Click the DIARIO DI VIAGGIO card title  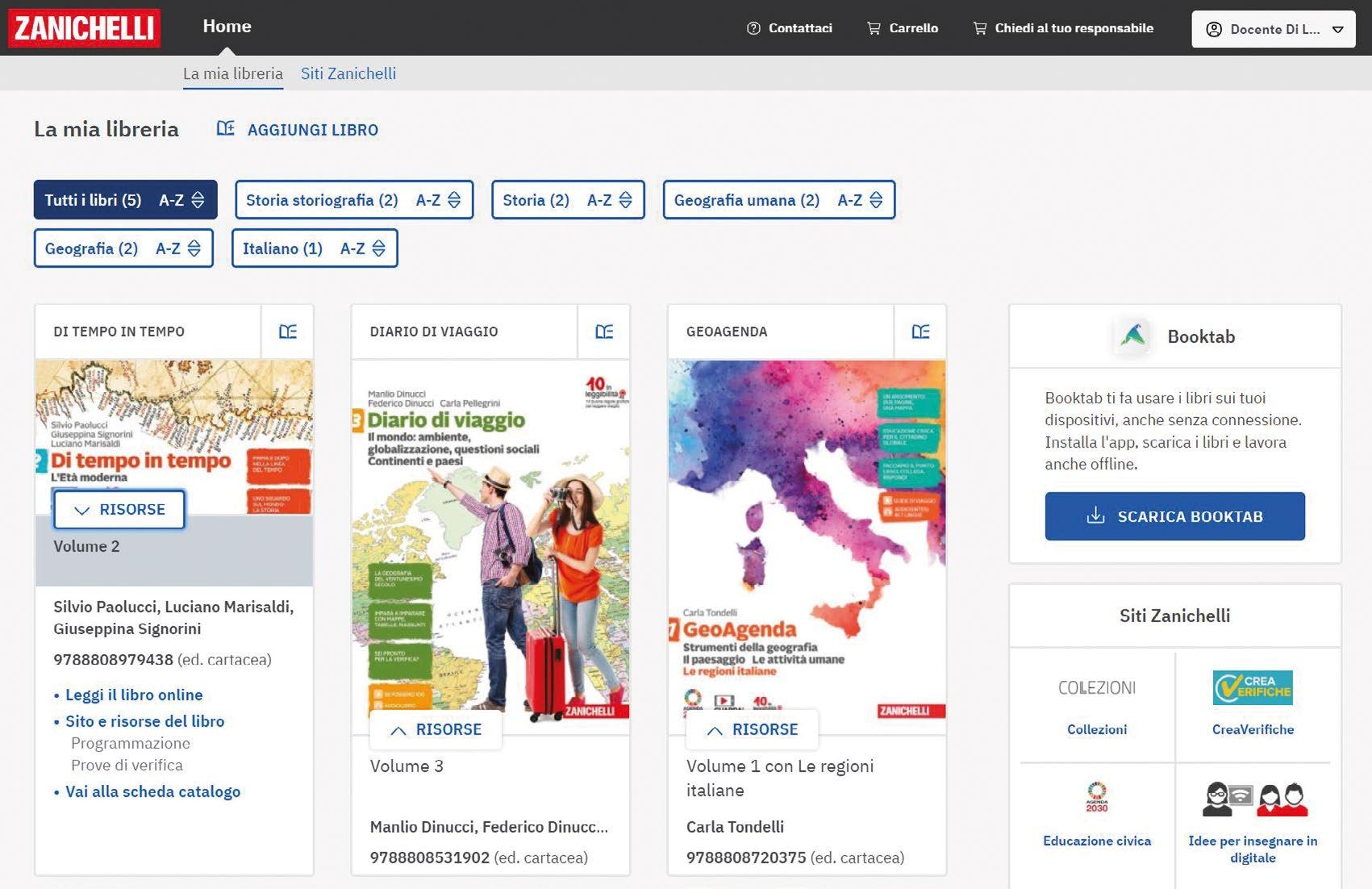[x=434, y=332]
